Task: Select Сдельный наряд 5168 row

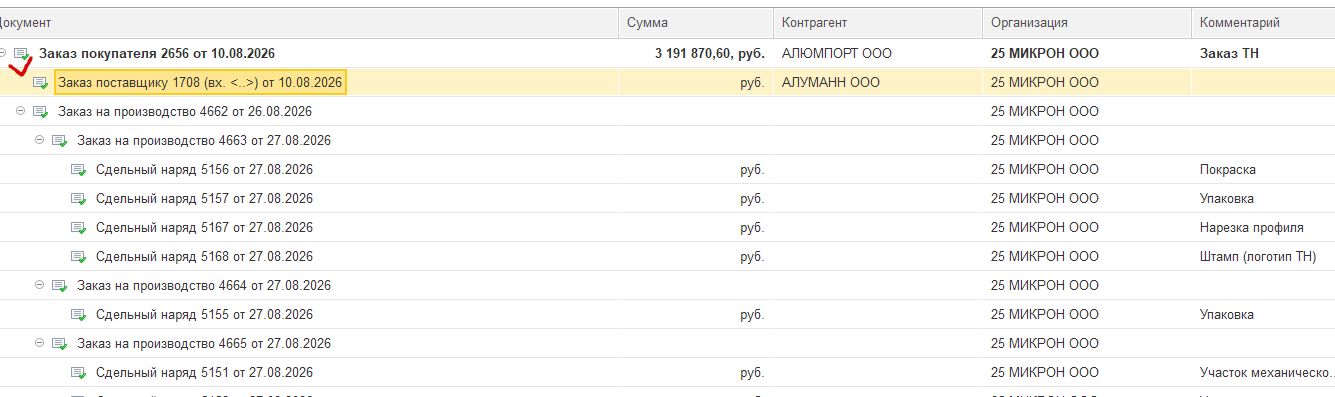Action: 667,257
